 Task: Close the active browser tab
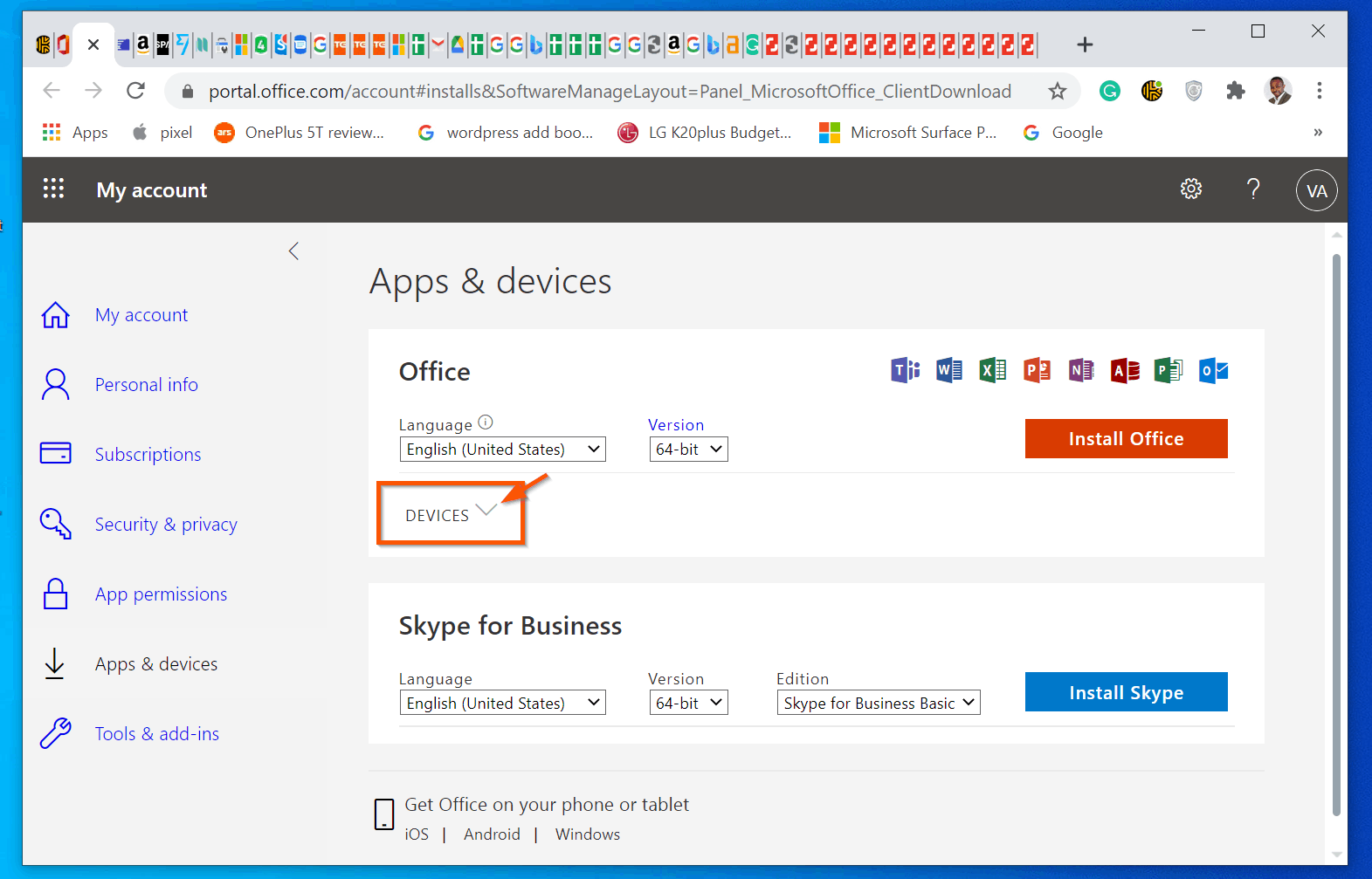pos(93,45)
